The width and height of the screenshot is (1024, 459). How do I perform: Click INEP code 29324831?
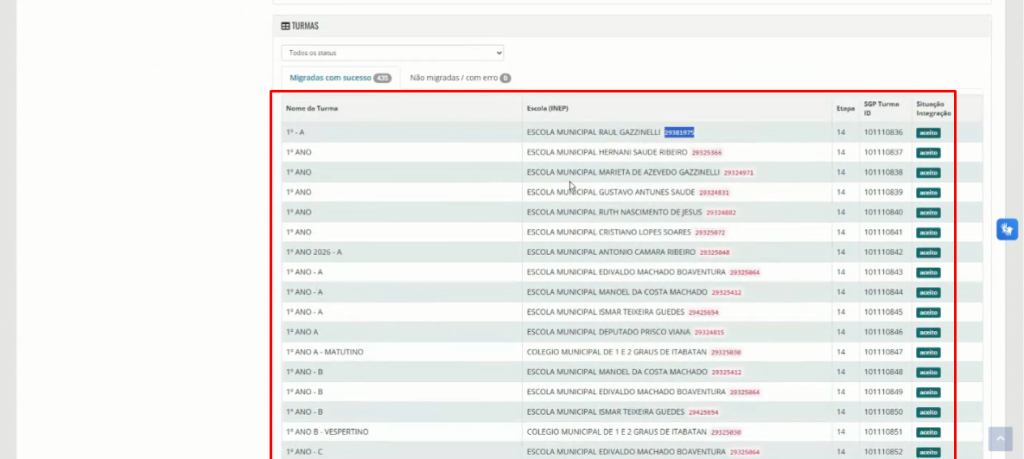[x=714, y=193]
